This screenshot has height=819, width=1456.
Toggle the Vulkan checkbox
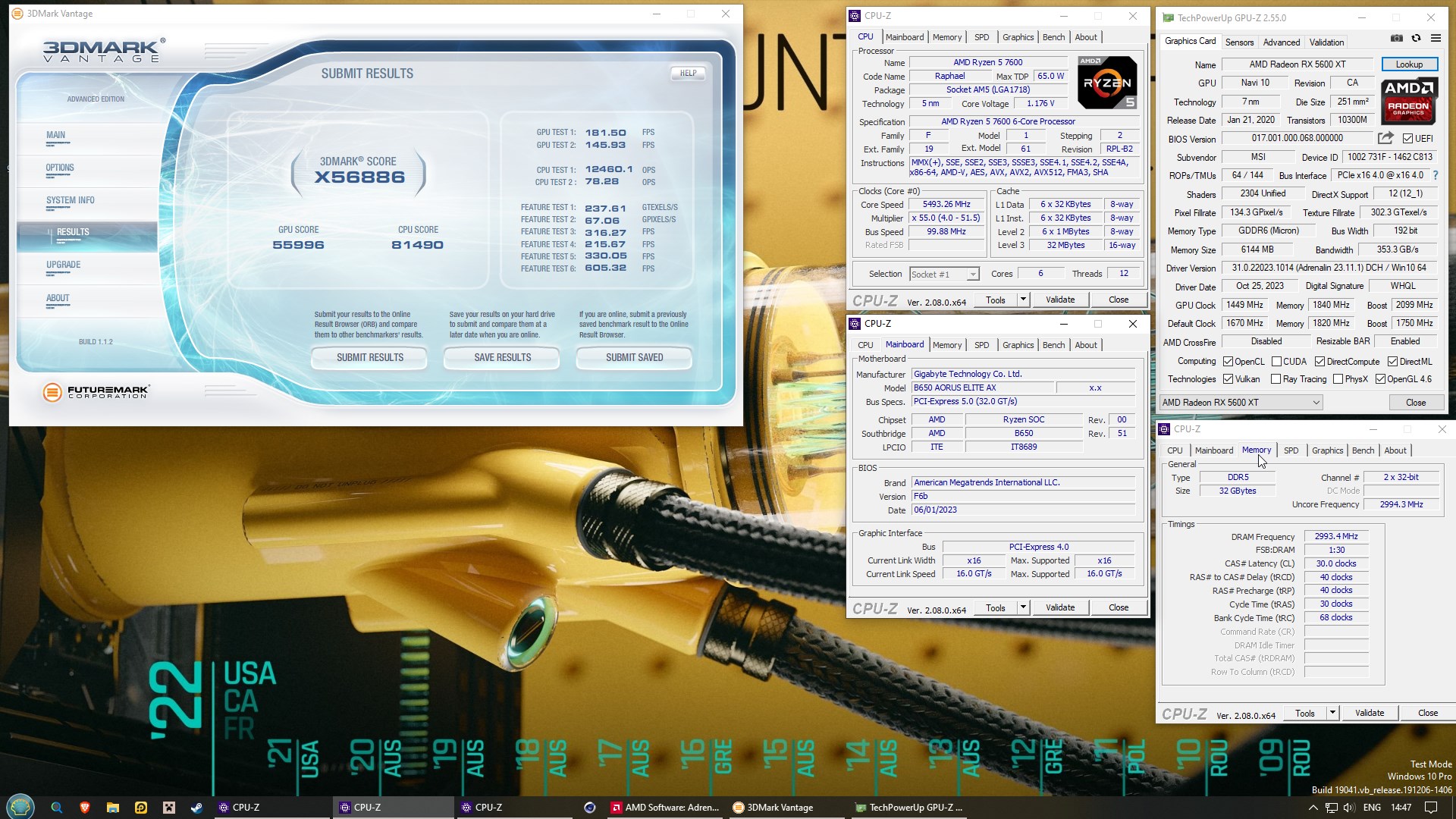(1228, 379)
